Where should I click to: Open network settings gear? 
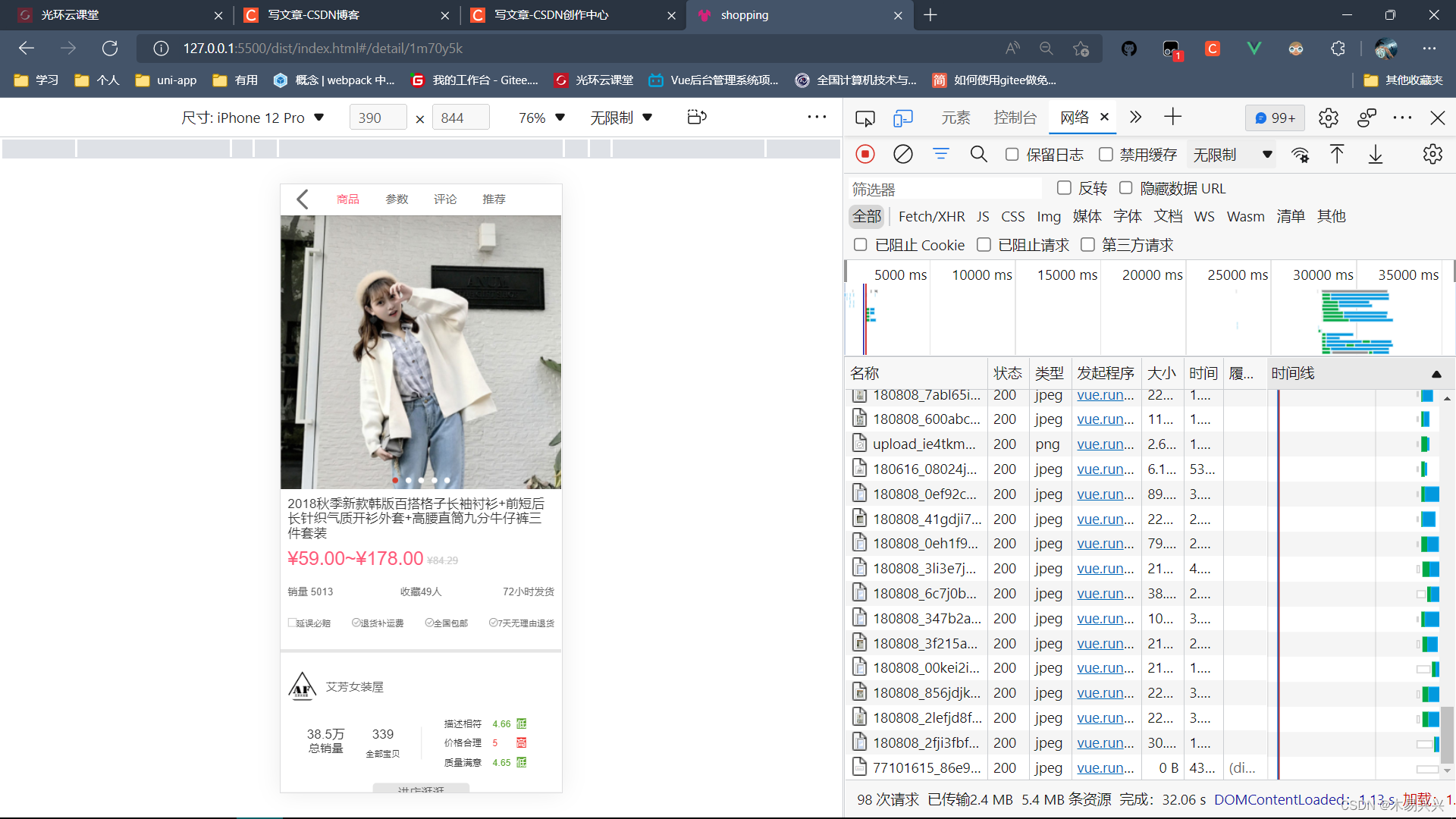point(1432,154)
